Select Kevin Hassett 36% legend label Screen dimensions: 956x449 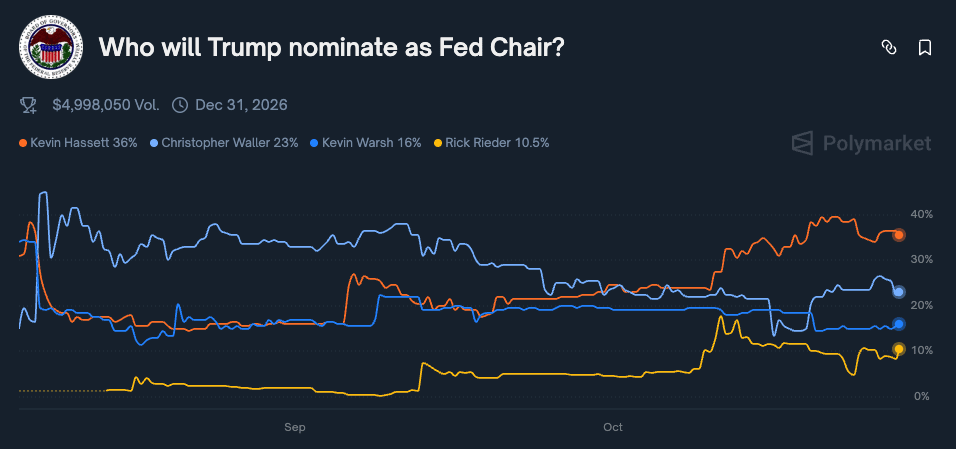84,143
